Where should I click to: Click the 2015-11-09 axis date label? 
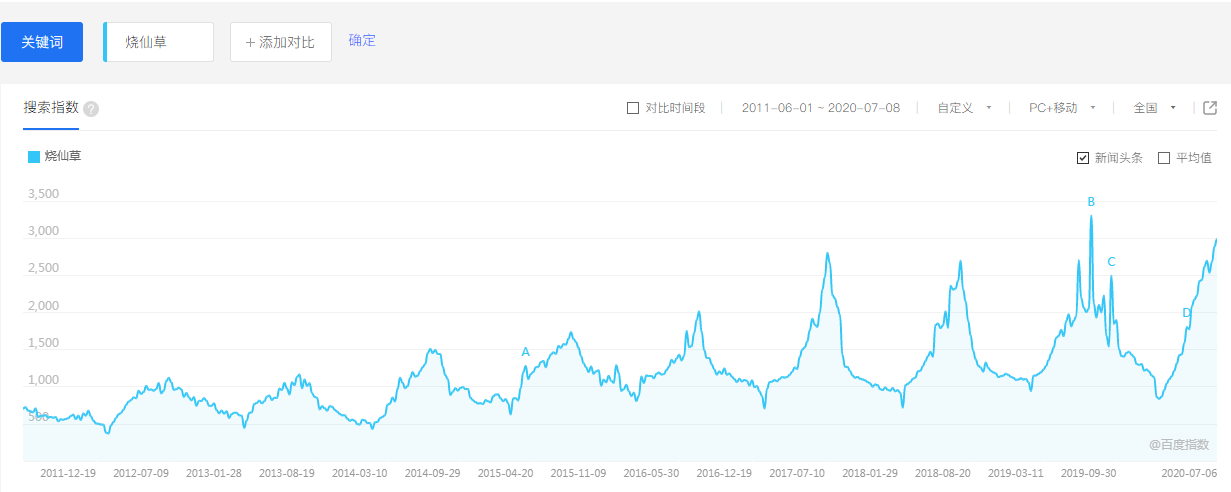[x=579, y=473]
